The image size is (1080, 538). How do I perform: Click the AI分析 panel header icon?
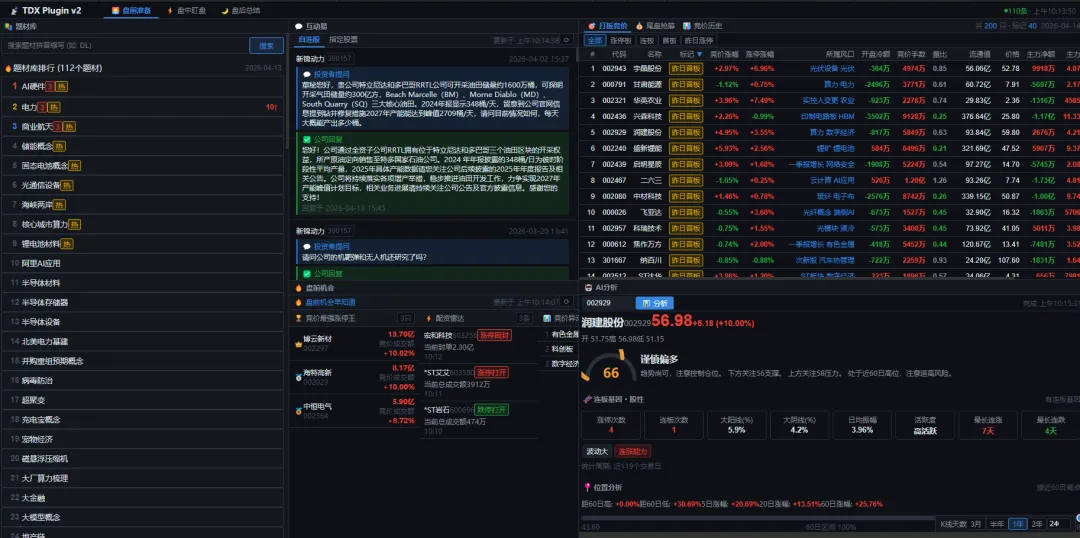[x=589, y=288]
